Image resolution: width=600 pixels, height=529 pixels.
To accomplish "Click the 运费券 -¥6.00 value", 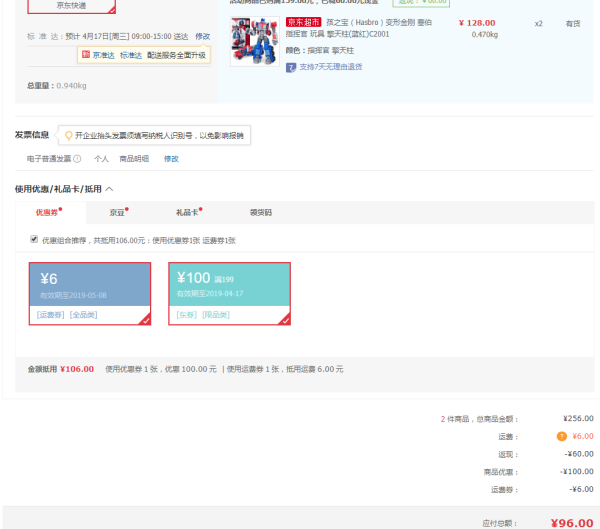I will coord(581,489).
